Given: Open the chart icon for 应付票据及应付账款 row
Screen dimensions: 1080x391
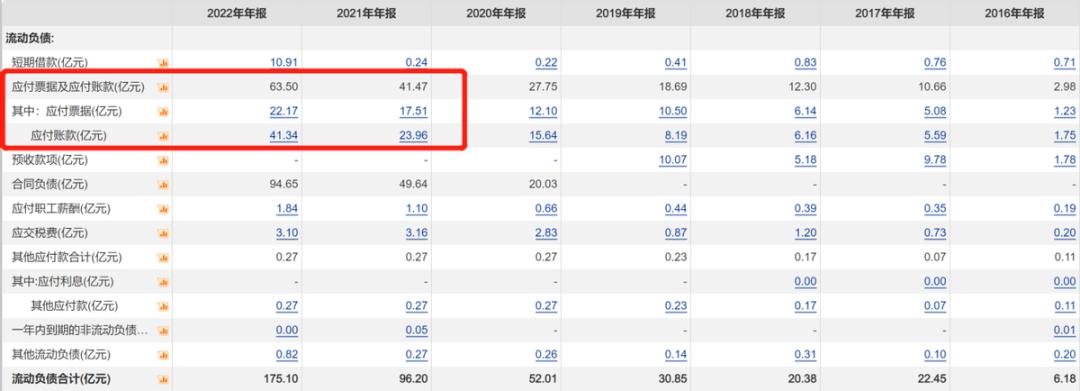Looking at the screenshot, I should point(163,87).
